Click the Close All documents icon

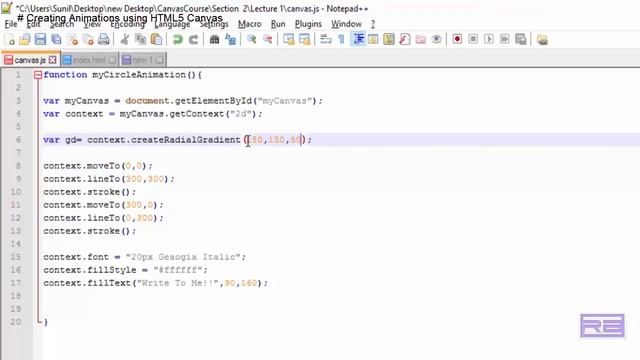tap(88, 39)
